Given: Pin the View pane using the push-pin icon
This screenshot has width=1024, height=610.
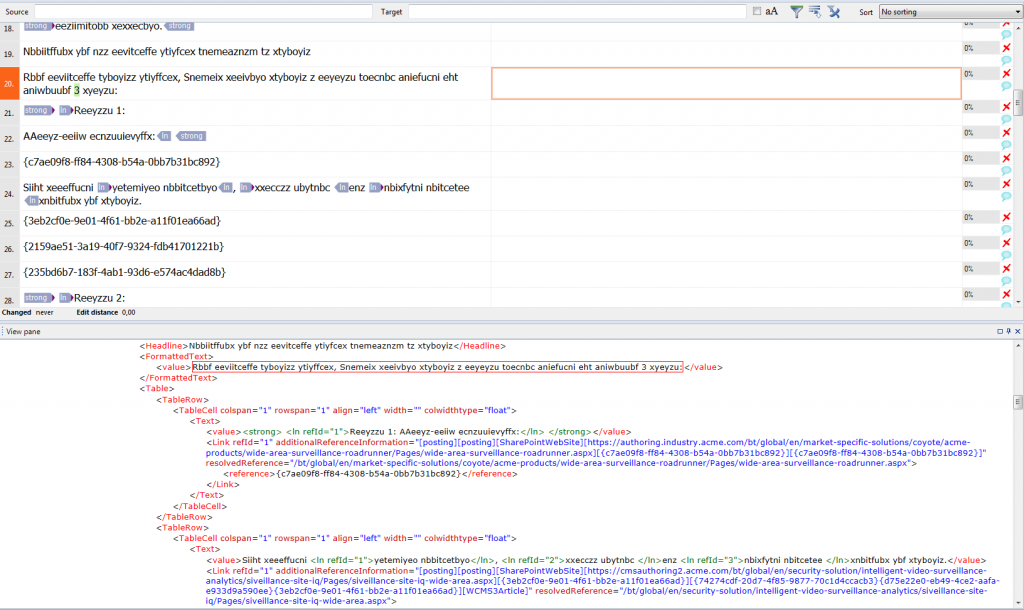Looking at the screenshot, I should click(x=1008, y=331).
